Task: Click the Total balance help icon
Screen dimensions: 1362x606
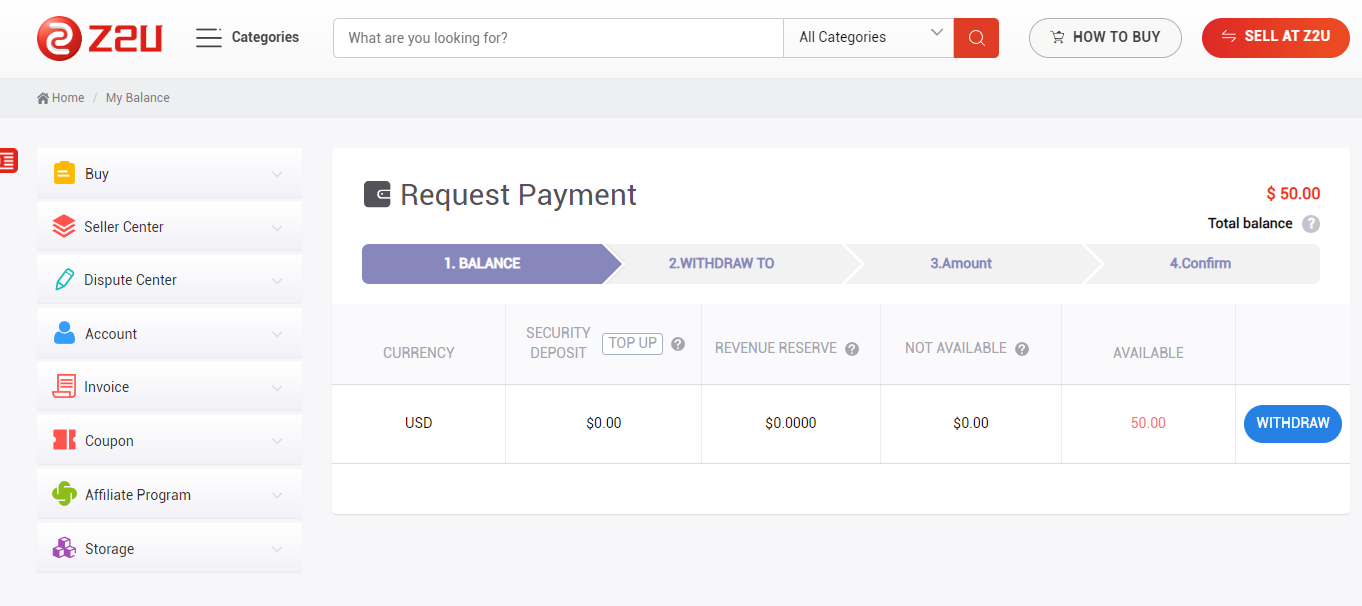Action: [1311, 224]
